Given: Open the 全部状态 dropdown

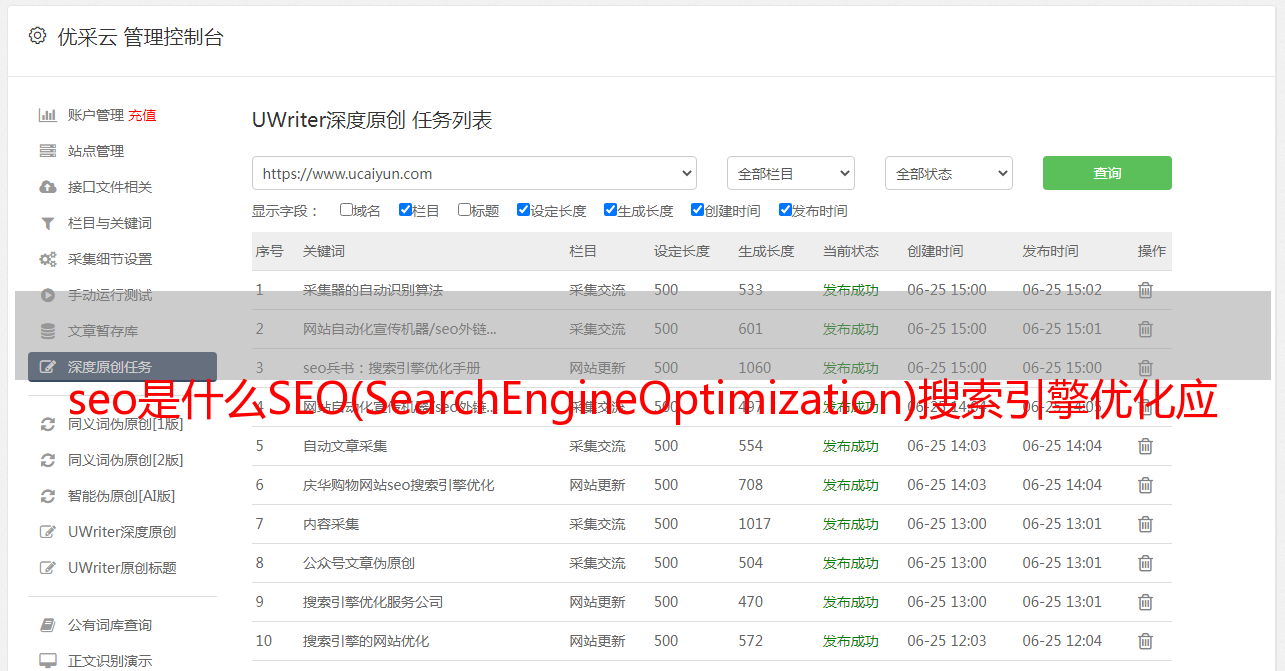Looking at the screenshot, I should pyautogui.click(x=949, y=173).
